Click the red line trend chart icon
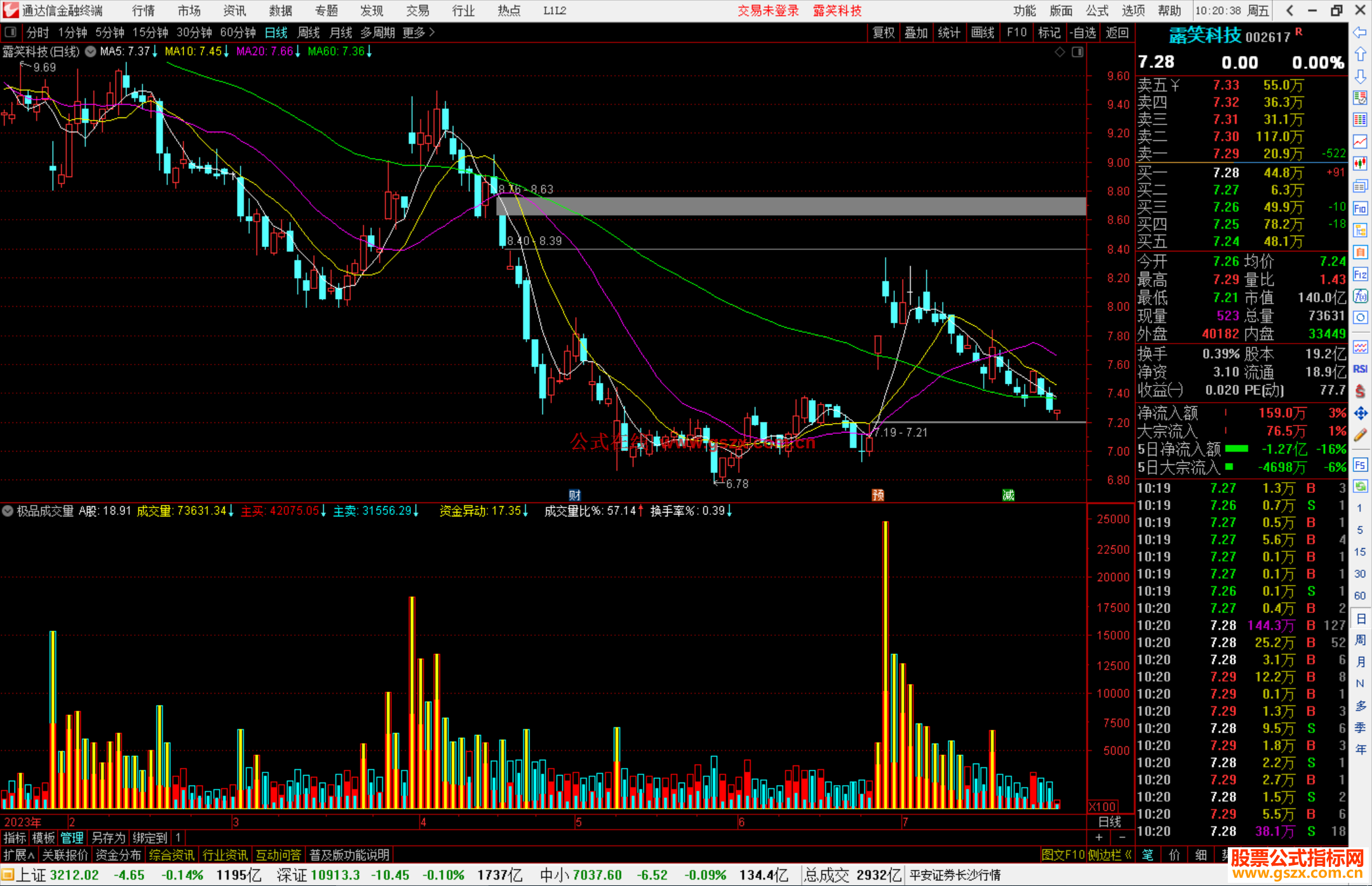 click(1360, 141)
